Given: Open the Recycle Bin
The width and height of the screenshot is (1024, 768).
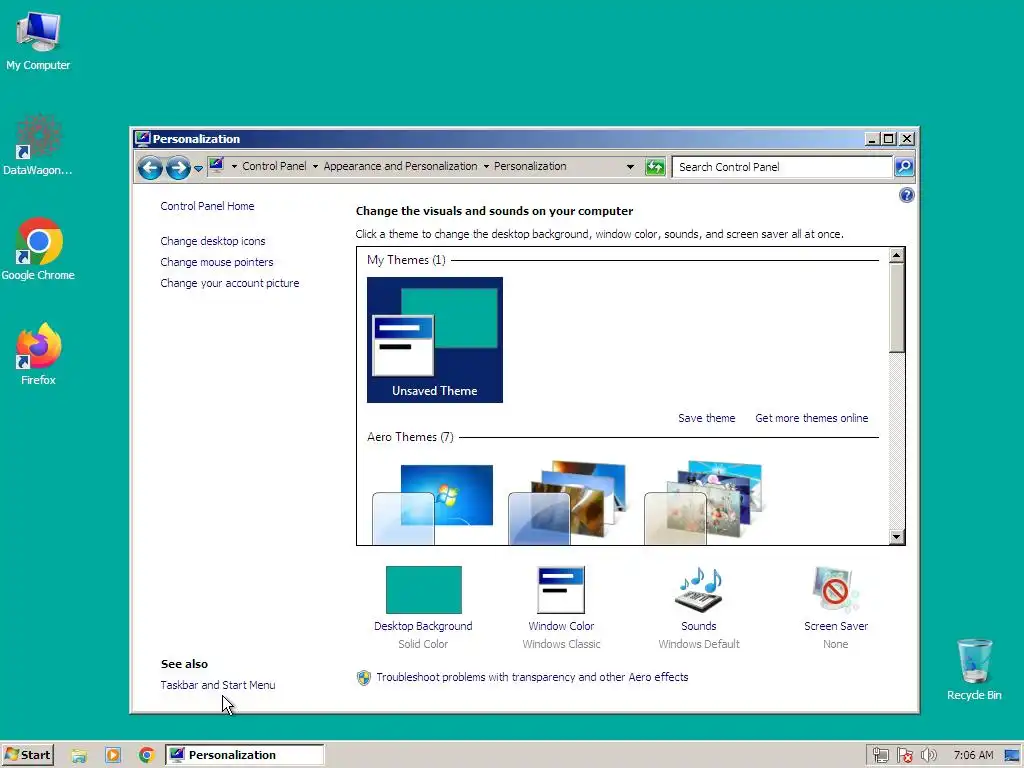Looking at the screenshot, I should pos(974,669).
